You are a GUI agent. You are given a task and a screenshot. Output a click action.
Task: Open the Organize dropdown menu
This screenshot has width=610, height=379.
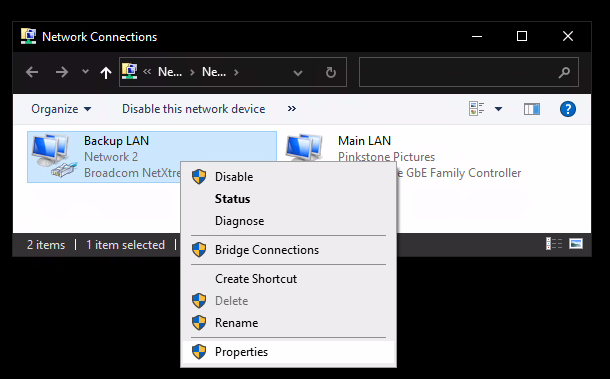61,109
